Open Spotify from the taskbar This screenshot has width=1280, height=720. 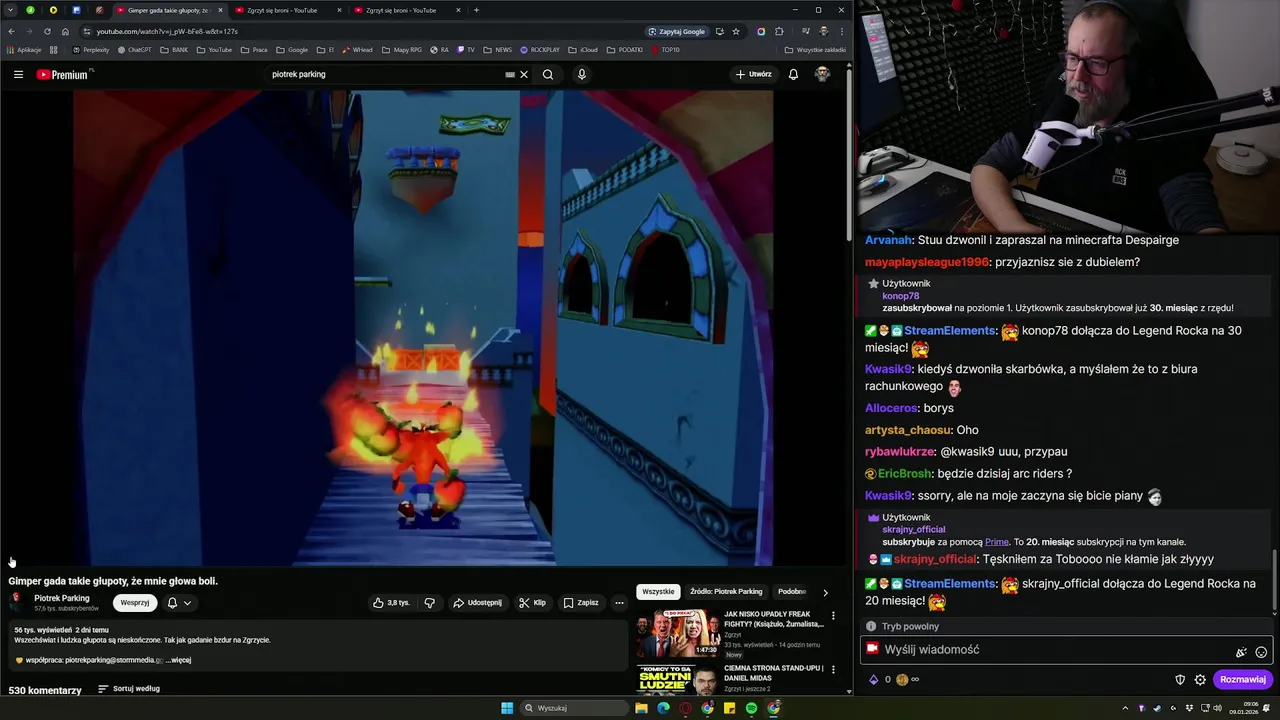point(751,708)
